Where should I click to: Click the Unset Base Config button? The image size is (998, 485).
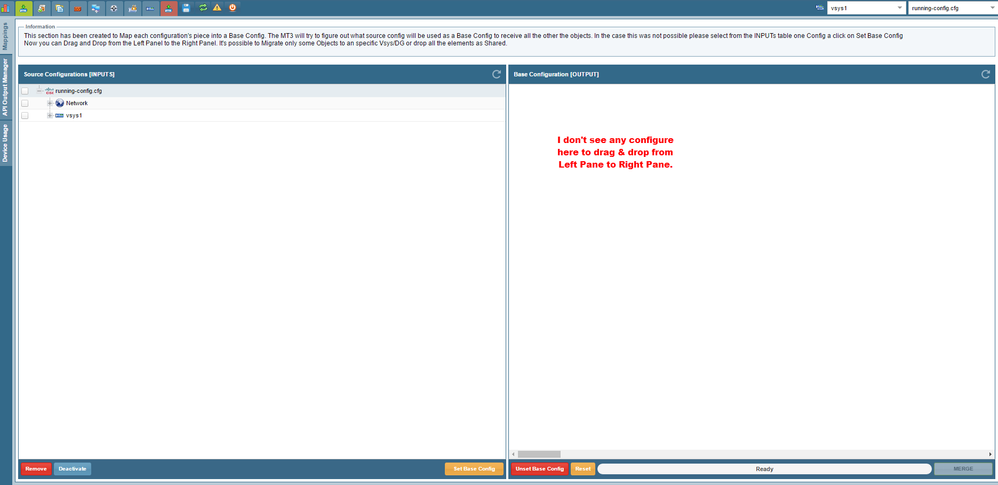point(540,469)
